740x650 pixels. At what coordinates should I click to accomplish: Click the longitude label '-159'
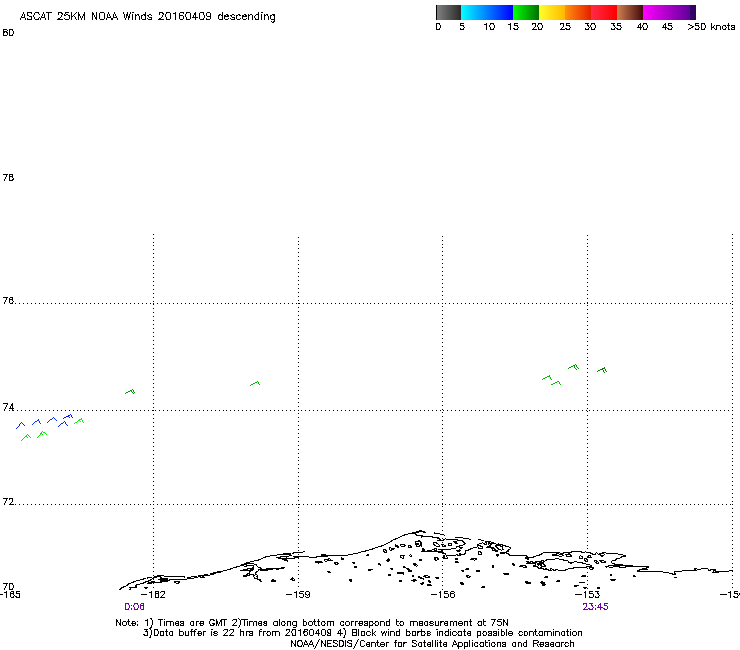(298, 594)
